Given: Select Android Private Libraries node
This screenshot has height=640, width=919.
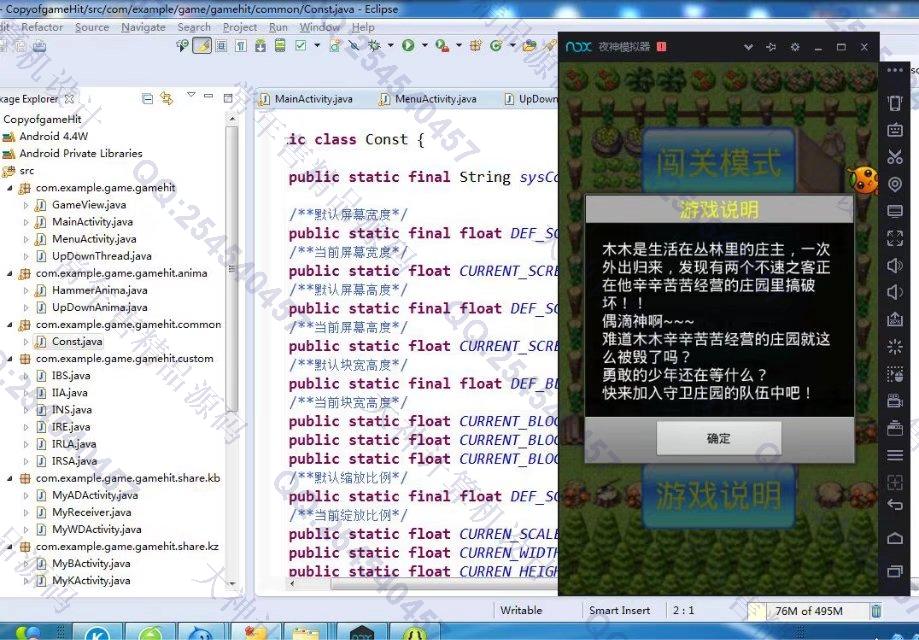Looking at the screenshot, I should point(81,154).
